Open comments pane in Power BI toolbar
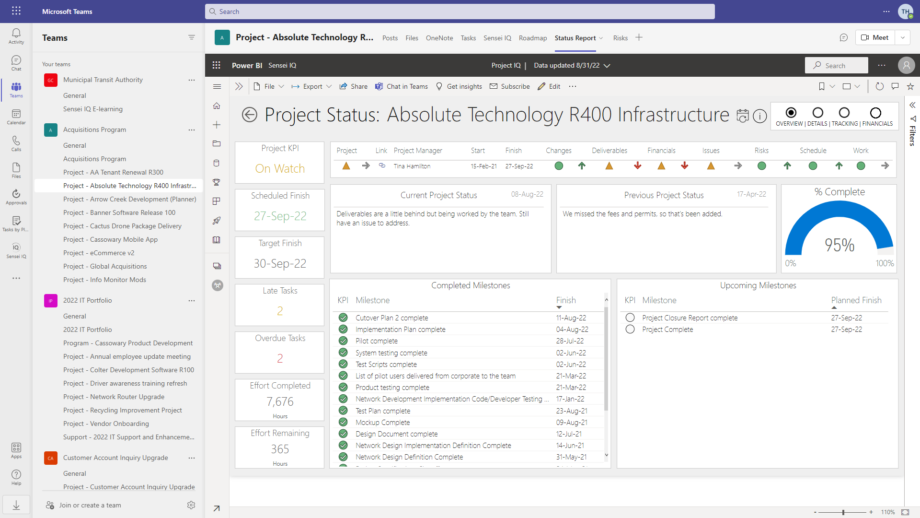Image resolution: width=920 pixels, height=518 pixels. [895, 86]
